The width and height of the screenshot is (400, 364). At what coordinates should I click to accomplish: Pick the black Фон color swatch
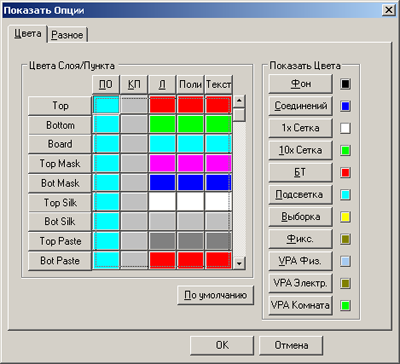coord(345,84)
